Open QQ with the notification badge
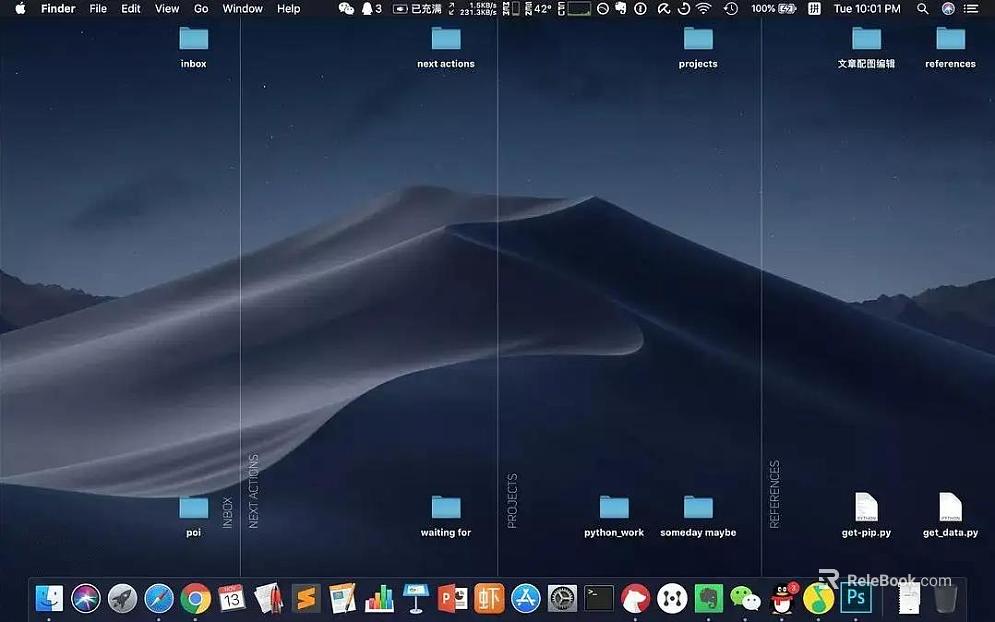The height and width of the screenshot is (622, 995). 783,598
